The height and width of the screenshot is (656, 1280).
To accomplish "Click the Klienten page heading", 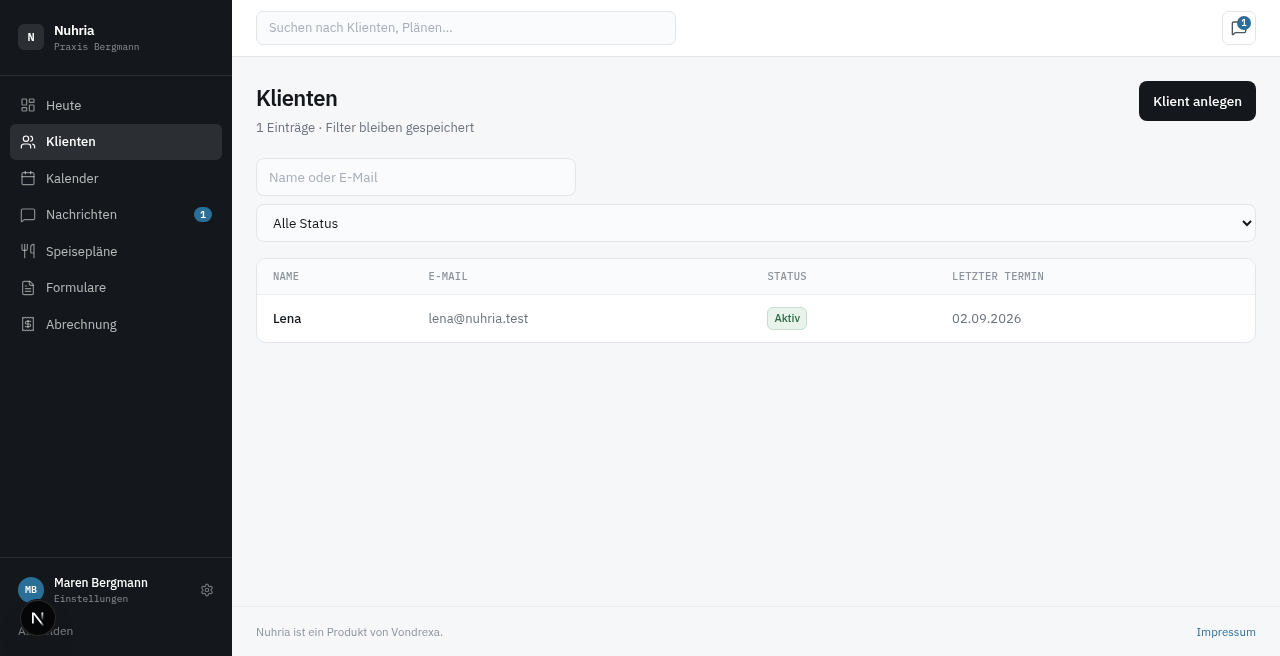I will point(297,98).
